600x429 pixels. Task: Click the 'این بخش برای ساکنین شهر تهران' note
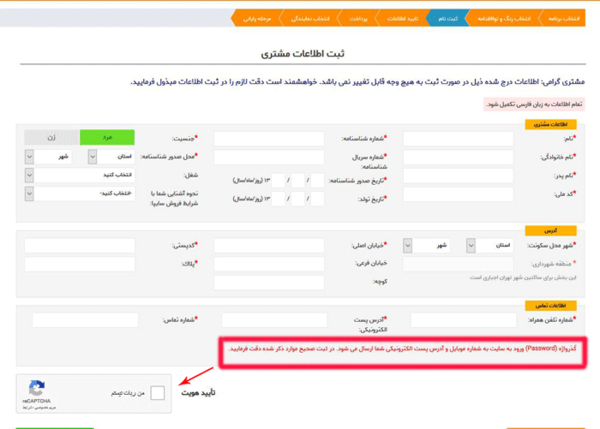pyautogui.click(x=523, y=277)
